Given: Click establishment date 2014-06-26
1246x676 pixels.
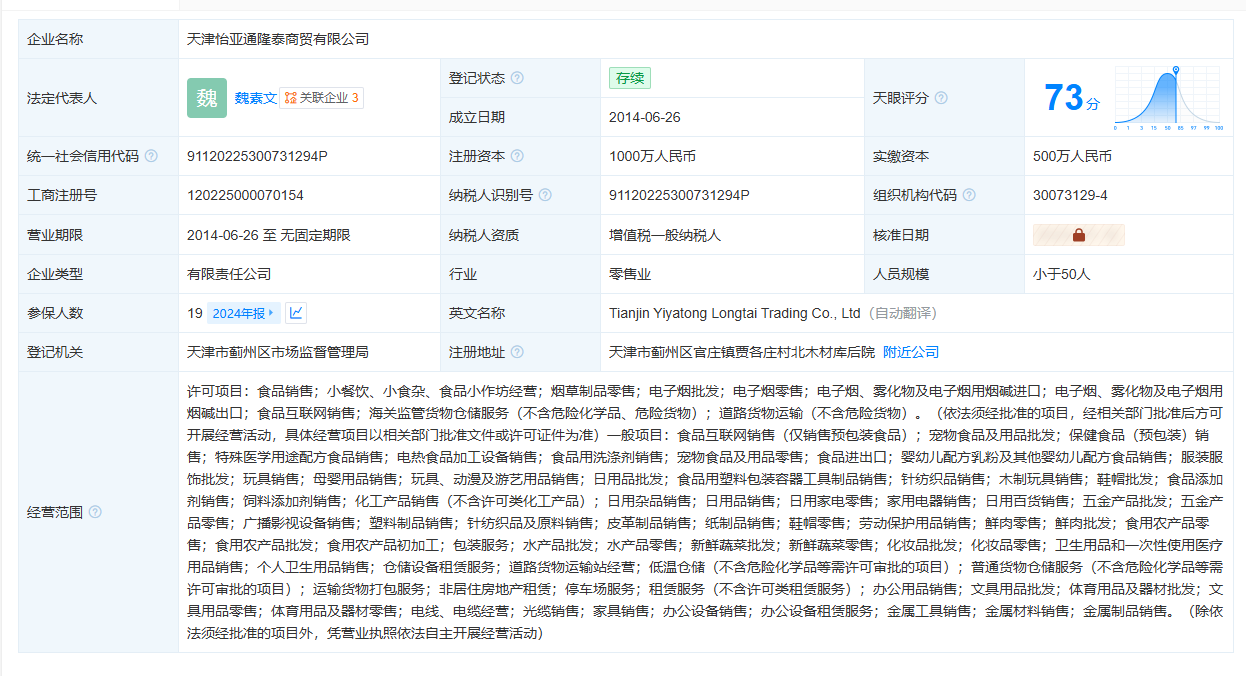Looking at the screenshot, I should coord(645,117).
